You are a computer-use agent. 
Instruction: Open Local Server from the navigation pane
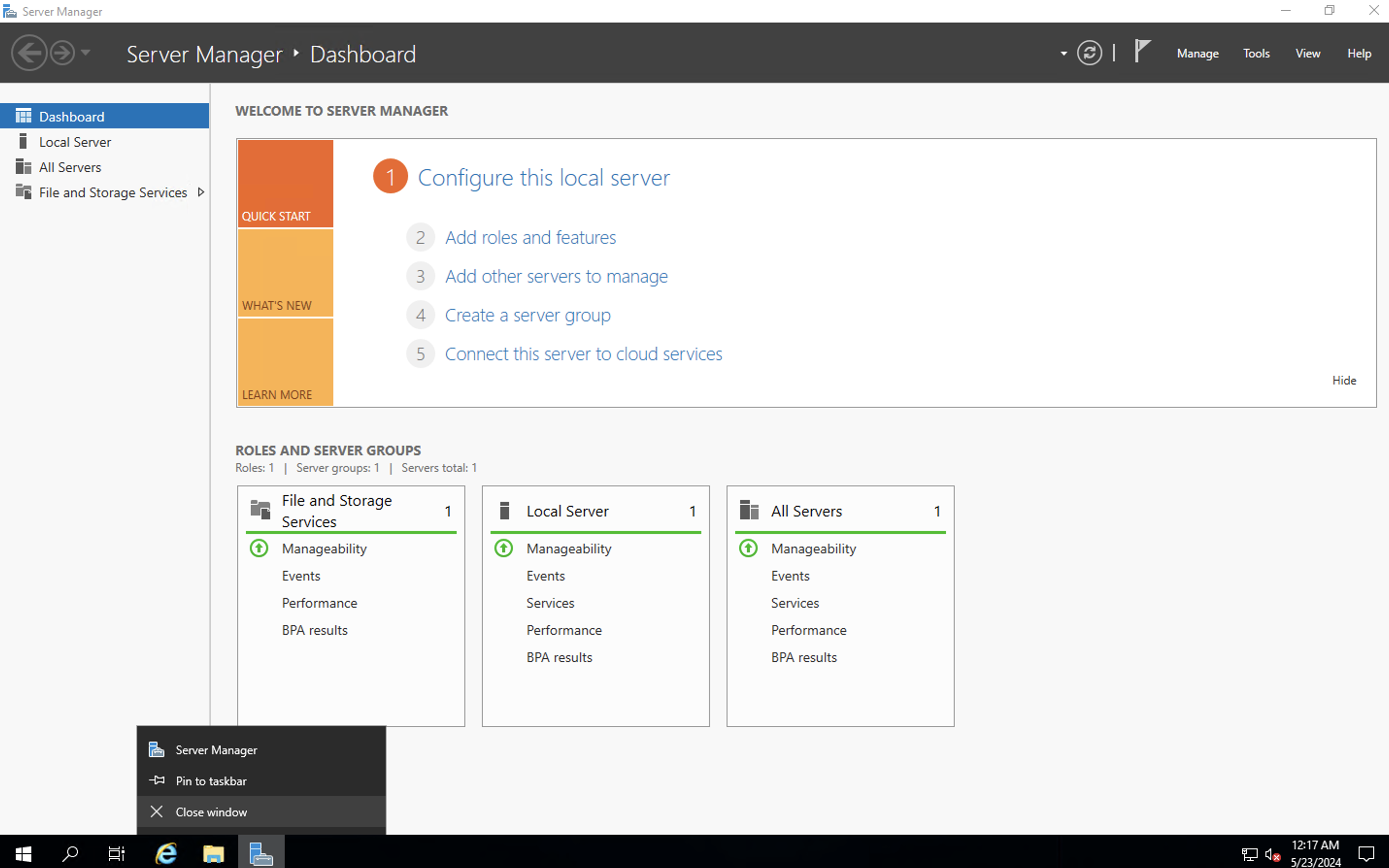click(75, 141)
